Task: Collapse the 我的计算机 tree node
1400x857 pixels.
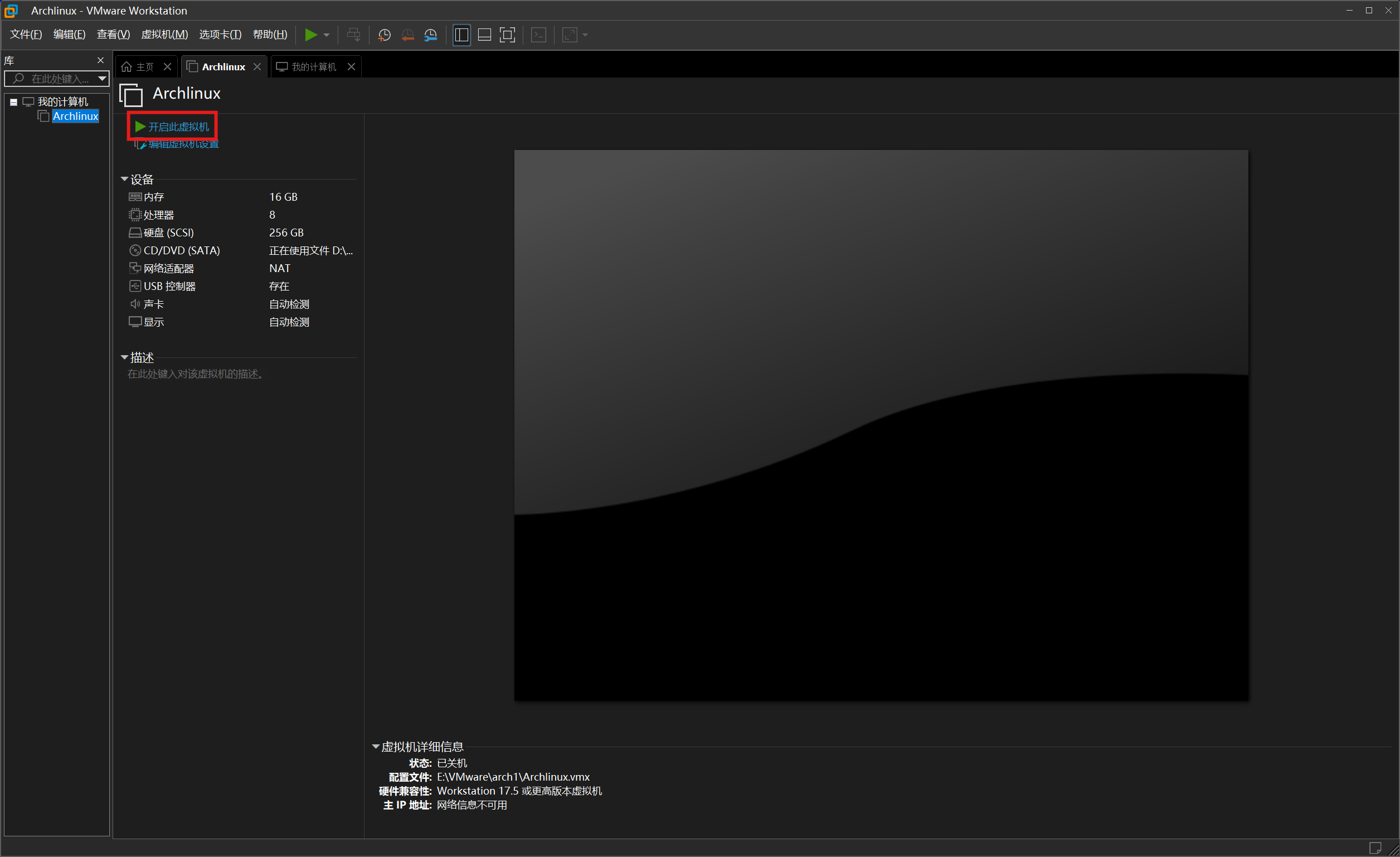Action: (x=13, y=102)
